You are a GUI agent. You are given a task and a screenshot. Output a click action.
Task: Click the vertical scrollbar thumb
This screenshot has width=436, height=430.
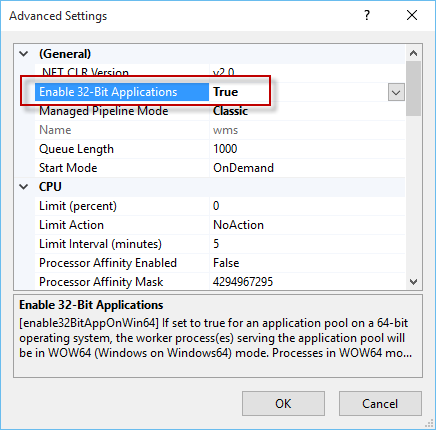[414, 88]
